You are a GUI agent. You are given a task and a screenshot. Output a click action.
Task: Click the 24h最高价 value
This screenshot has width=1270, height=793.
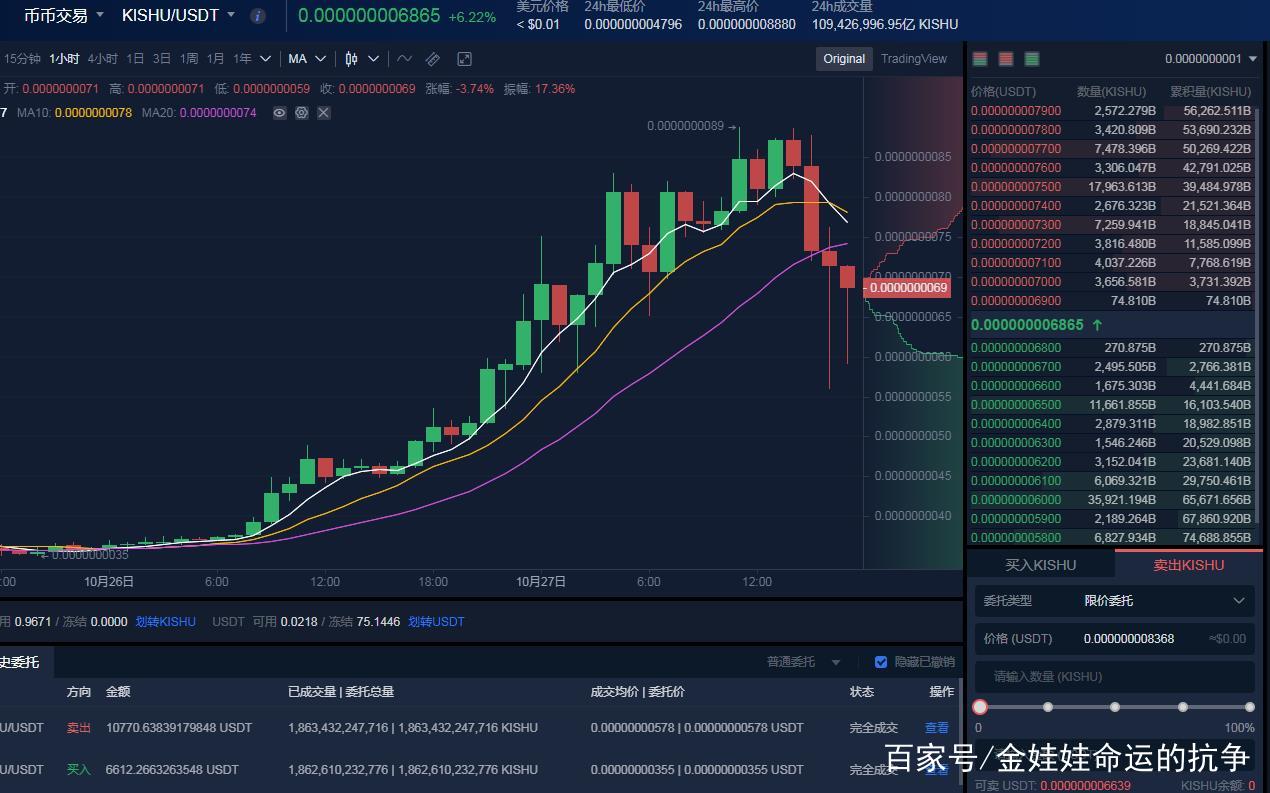pos(746,24)
